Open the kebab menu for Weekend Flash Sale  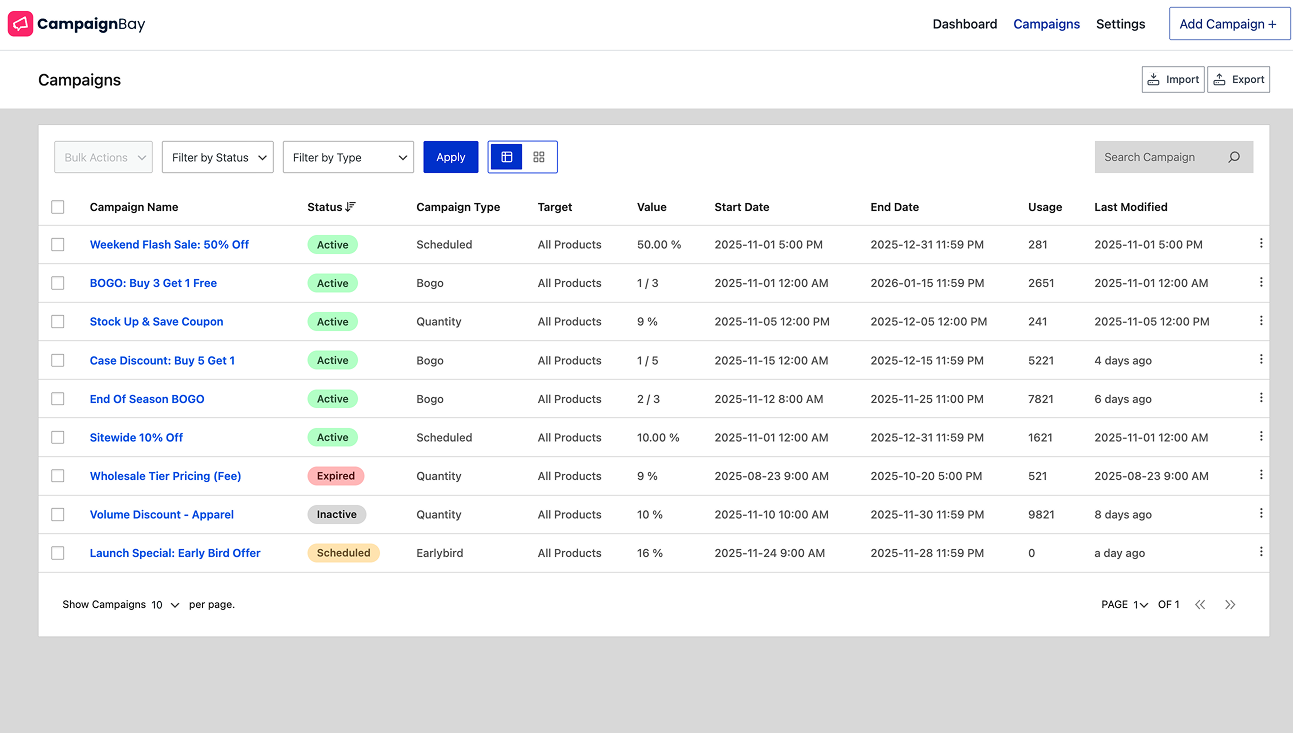pyautogui.click(x=1261, y=244)
